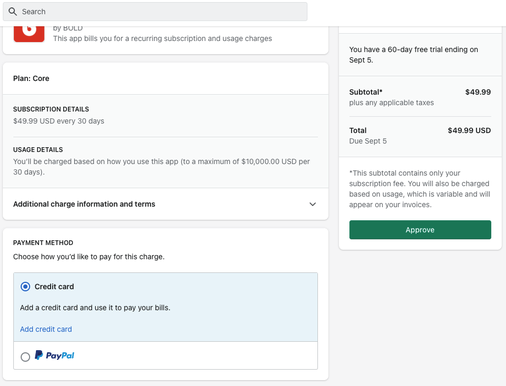Screen dimensions: 506x386
Task: Approve the subscription charge
Action: 420,230
